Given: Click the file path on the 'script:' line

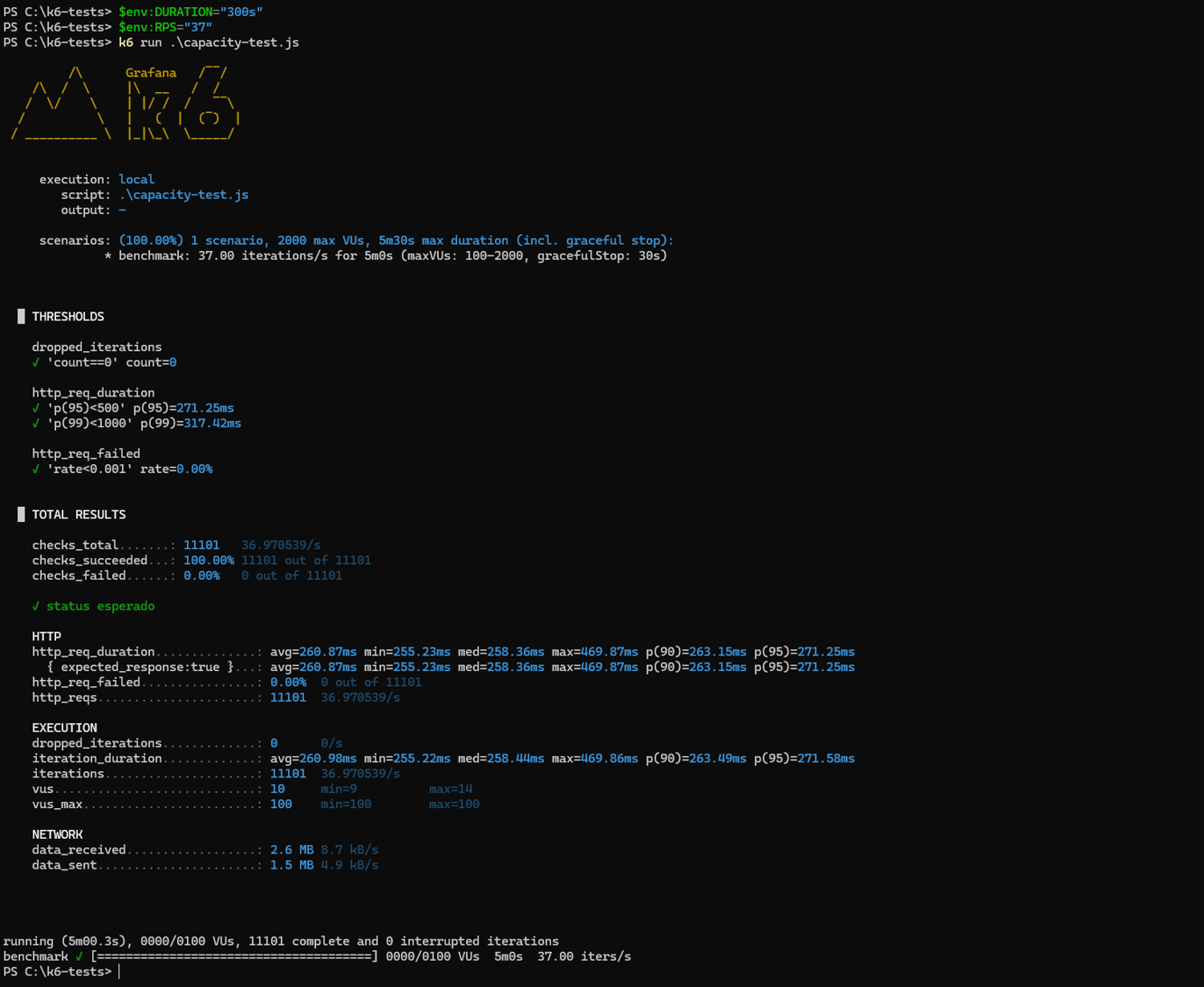Looking at the screenshot, I should 183,195.
